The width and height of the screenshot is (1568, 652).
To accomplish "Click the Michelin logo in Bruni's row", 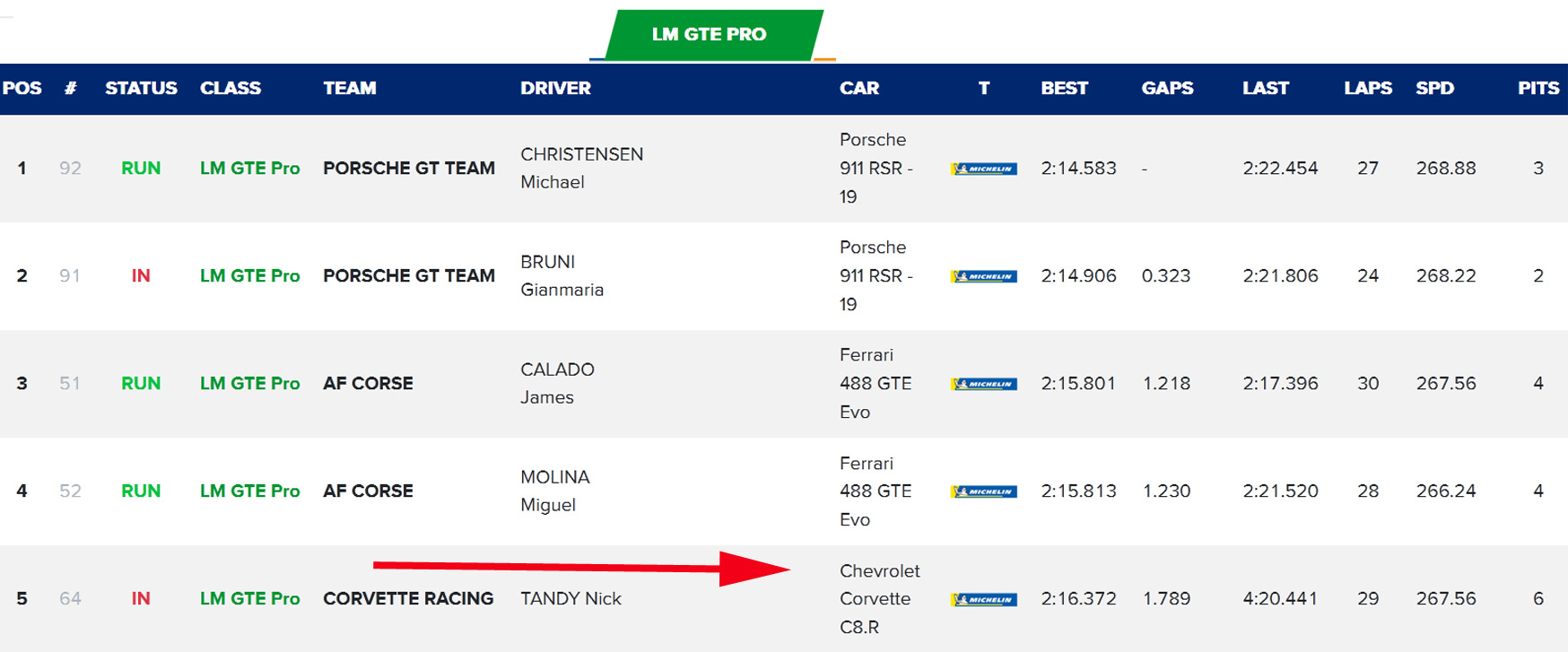I will [984, 276].
